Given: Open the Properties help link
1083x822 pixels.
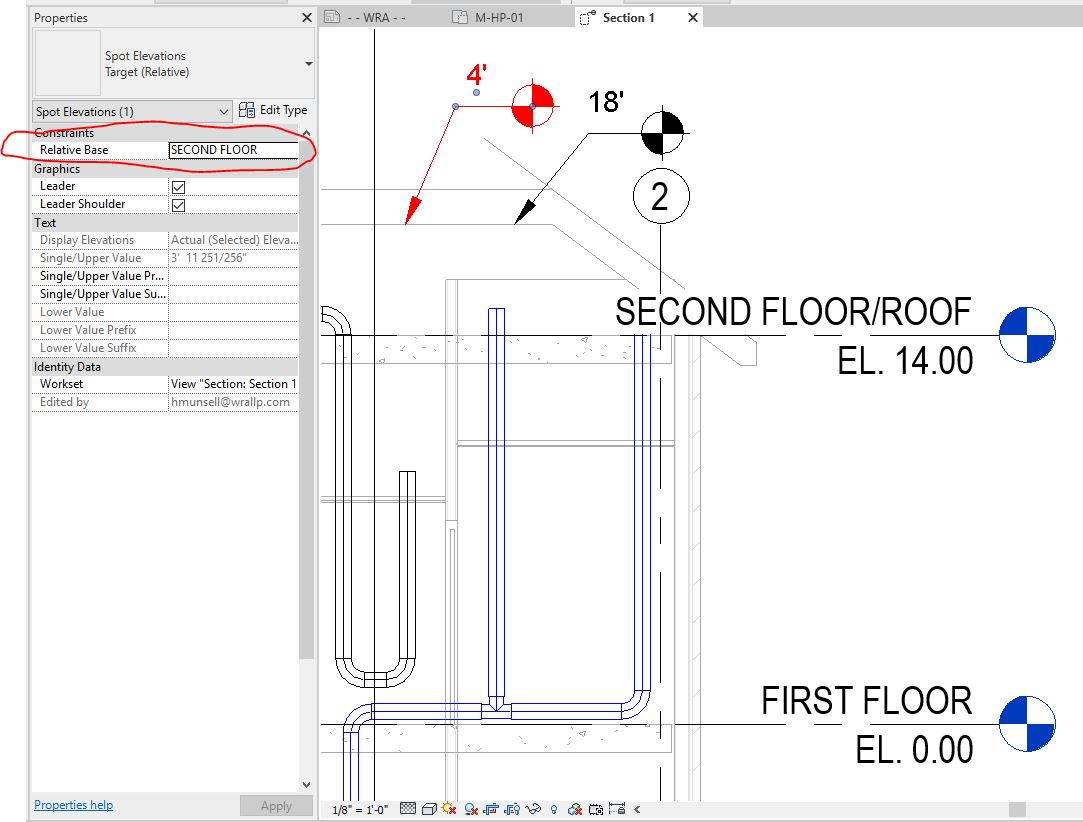Looking at the screenshot, I should point(73,804).
